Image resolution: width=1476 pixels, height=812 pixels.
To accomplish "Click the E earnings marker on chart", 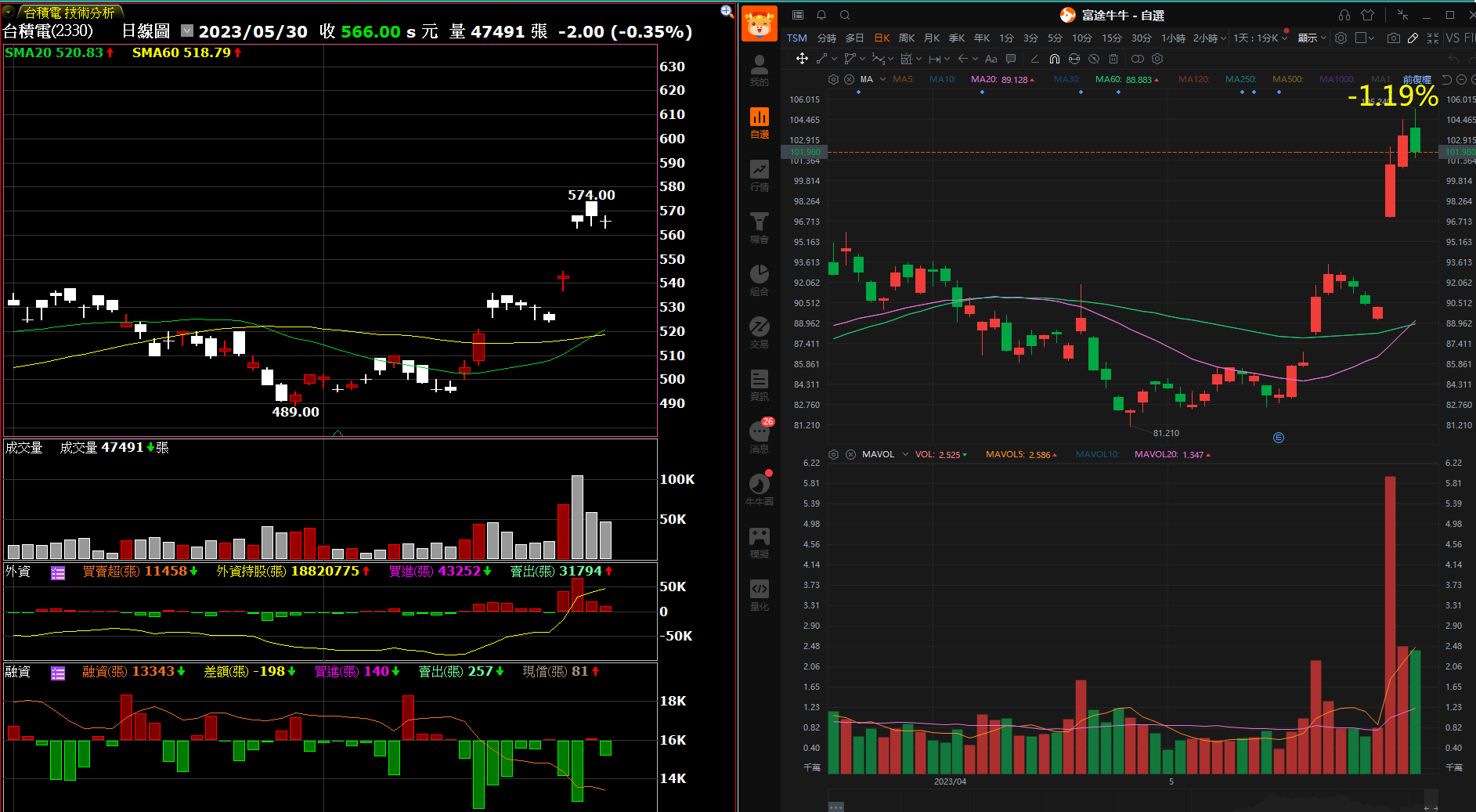I will click(1279, 438).
